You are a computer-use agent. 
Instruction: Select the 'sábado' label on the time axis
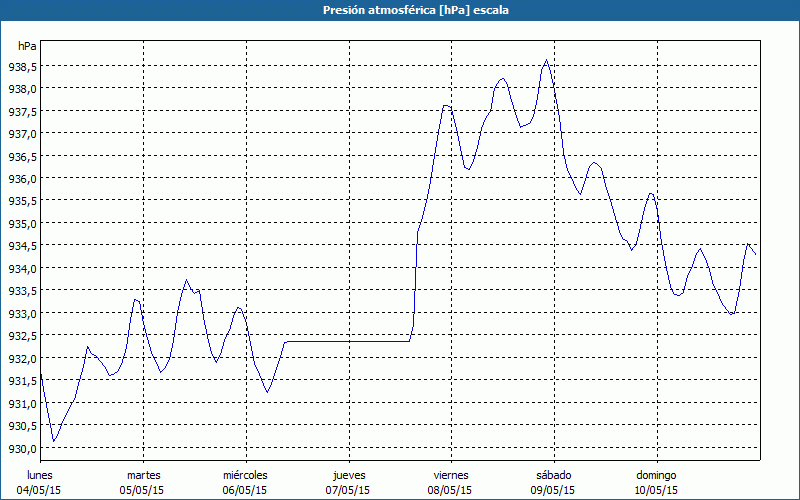tap(553, 474)
